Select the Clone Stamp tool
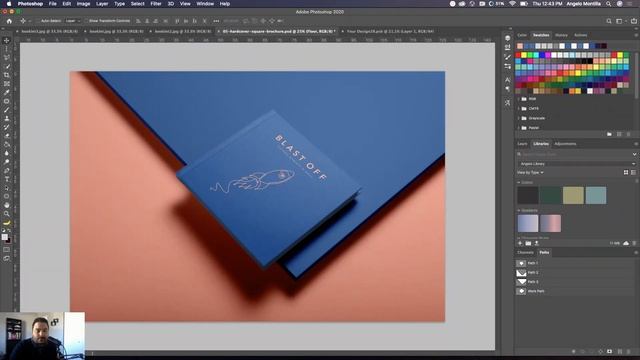Screen dimensions: 640x360 tap(7, 118)
